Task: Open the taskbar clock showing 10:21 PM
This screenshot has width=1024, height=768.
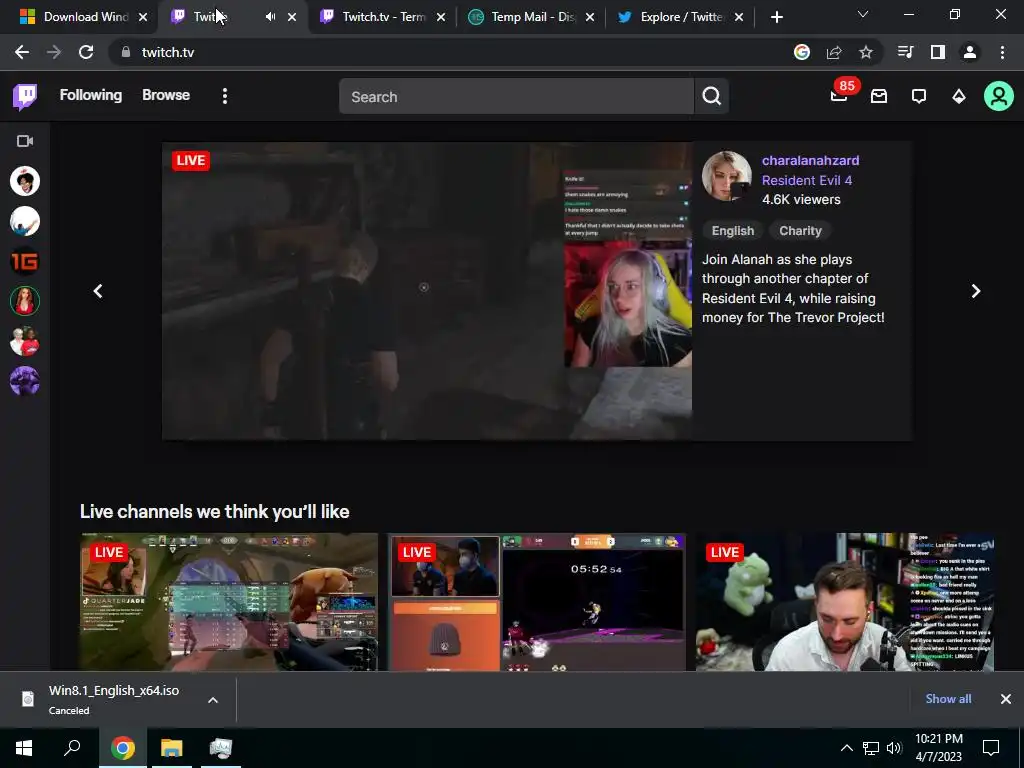Action: (938, 748)
